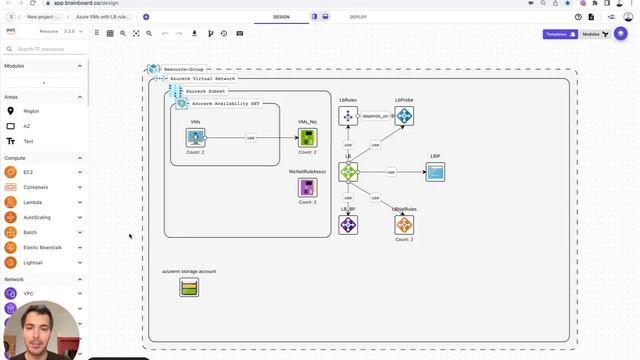Select the NicNatRuleAssoc node
This screenshot has height=360, width=640.
click(307, 187)
